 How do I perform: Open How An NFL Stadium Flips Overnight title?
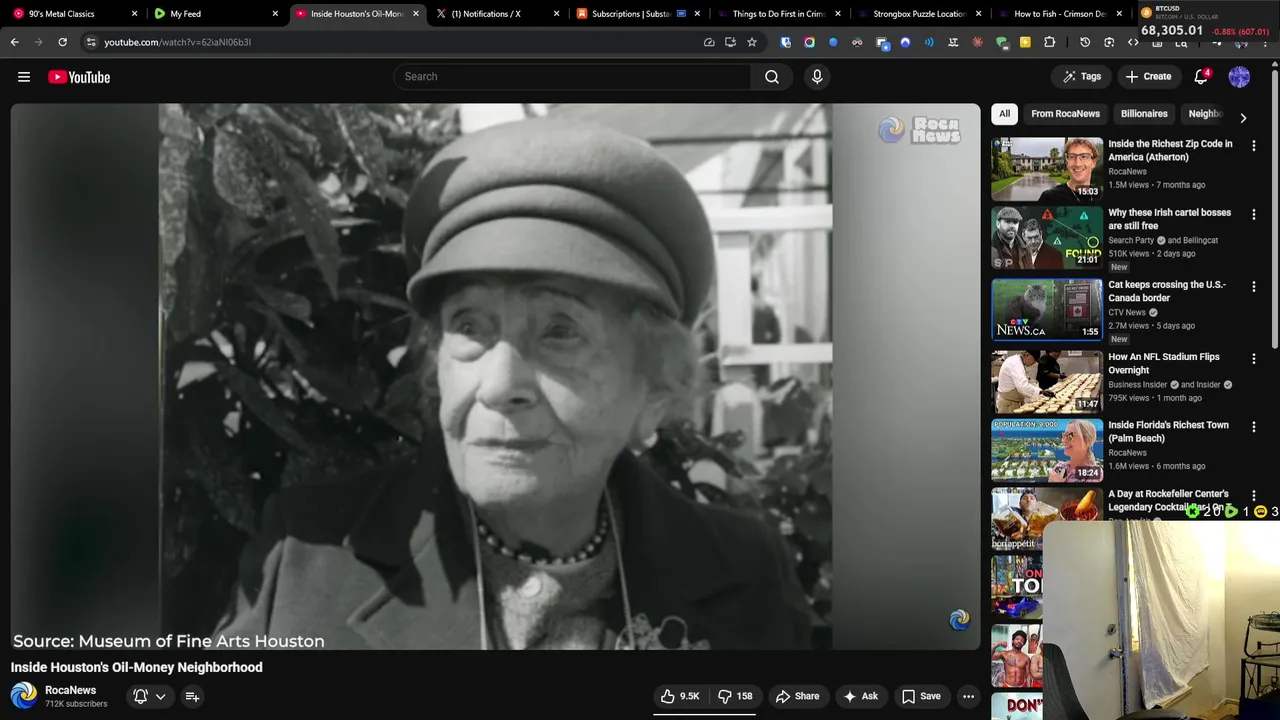[1164, 363]
